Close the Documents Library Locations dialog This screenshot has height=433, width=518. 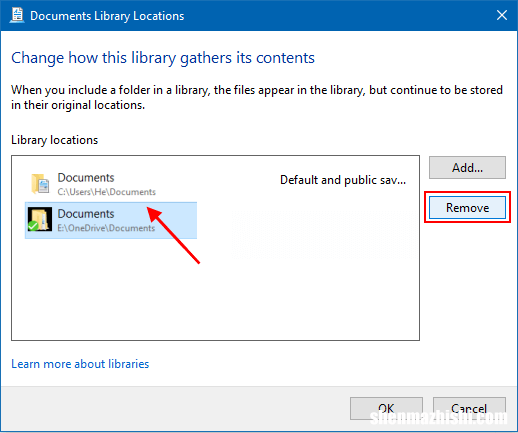point(502,15)
